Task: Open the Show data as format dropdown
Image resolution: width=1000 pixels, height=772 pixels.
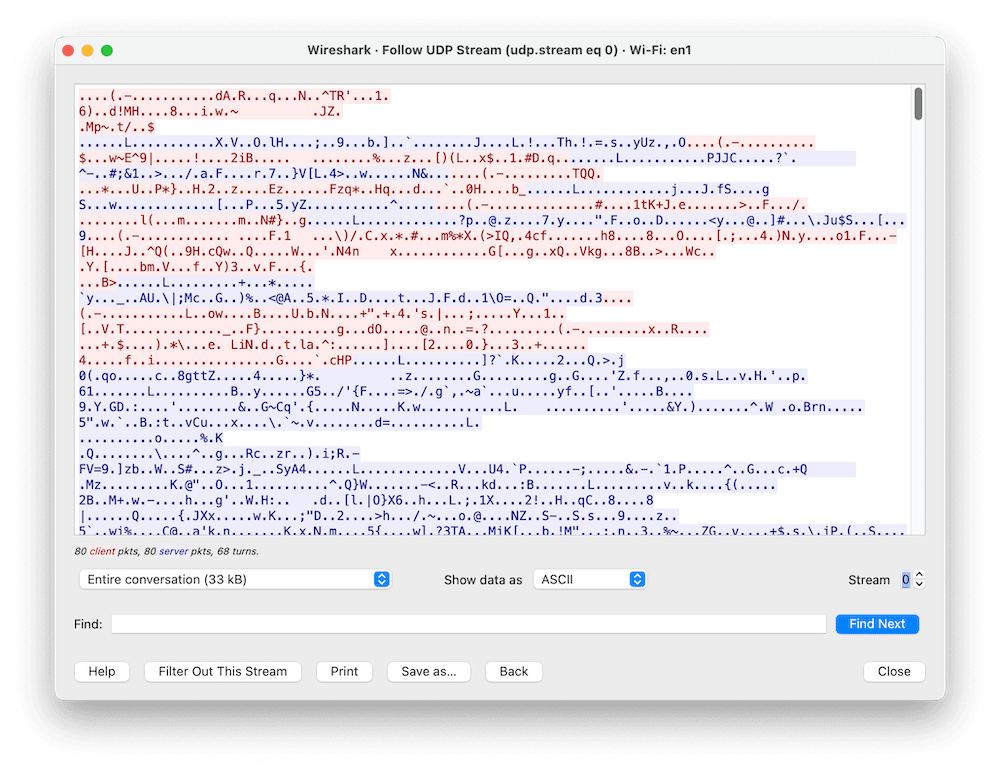Action: pyautogui.click(x=590, y=579)
